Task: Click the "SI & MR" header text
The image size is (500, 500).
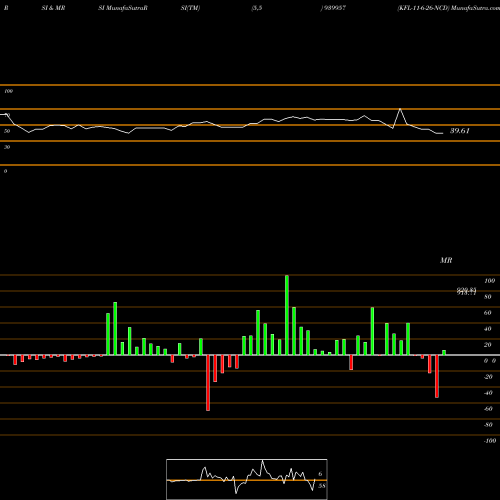Action: [x=53, y=8]
